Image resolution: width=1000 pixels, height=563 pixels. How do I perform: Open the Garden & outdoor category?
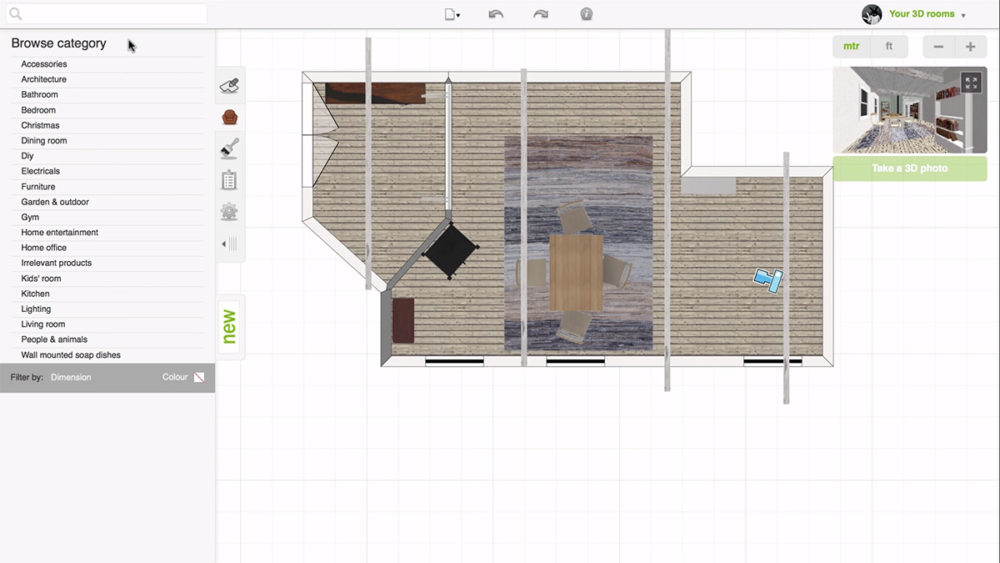pyautogui.click(x=55, y=201)
